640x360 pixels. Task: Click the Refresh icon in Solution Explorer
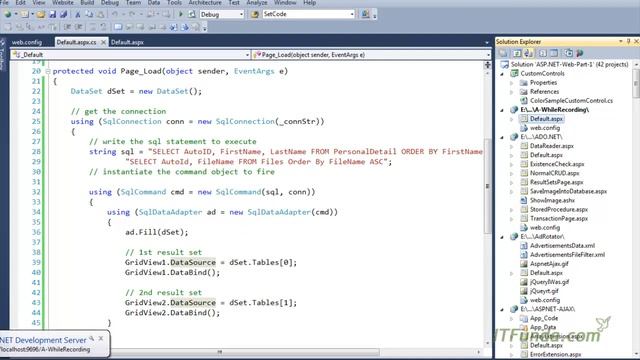(x=517, y=53)
